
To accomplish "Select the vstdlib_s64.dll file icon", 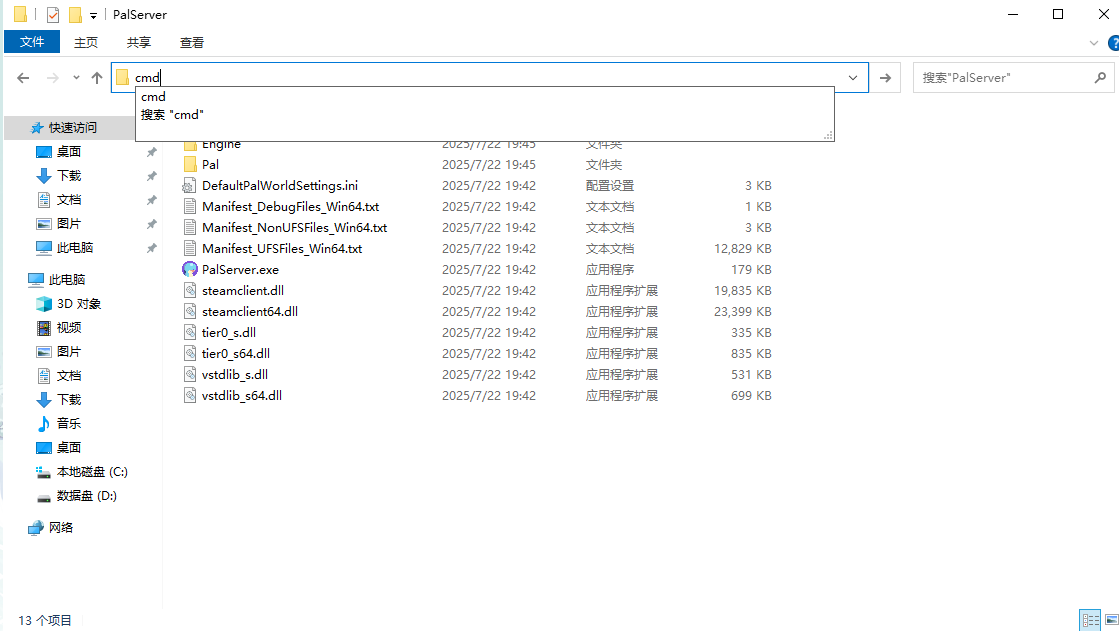I will pos(189,395).
